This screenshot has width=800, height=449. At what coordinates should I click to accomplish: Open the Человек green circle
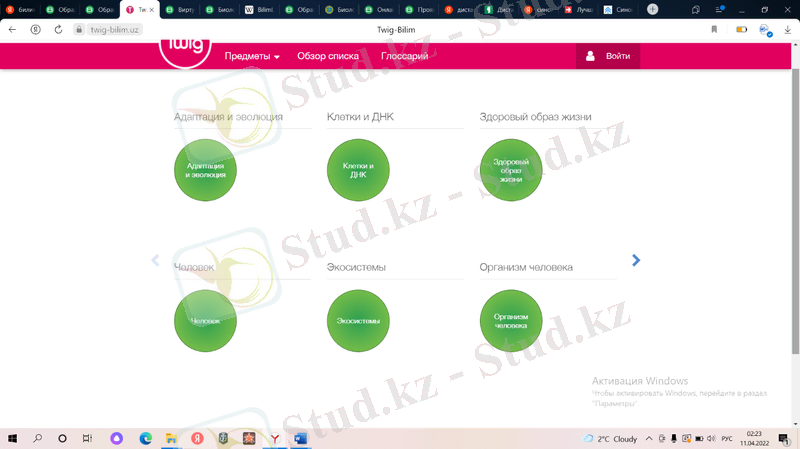(x=205, y=320)
